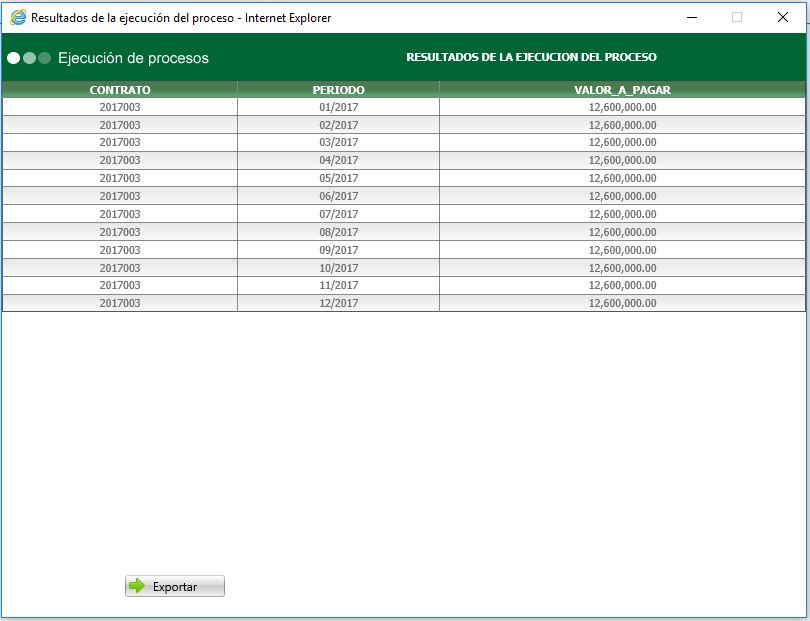Click the PERIODO column header
The height and width of the screenshot is (621, 810).
(x=338, y=89)
